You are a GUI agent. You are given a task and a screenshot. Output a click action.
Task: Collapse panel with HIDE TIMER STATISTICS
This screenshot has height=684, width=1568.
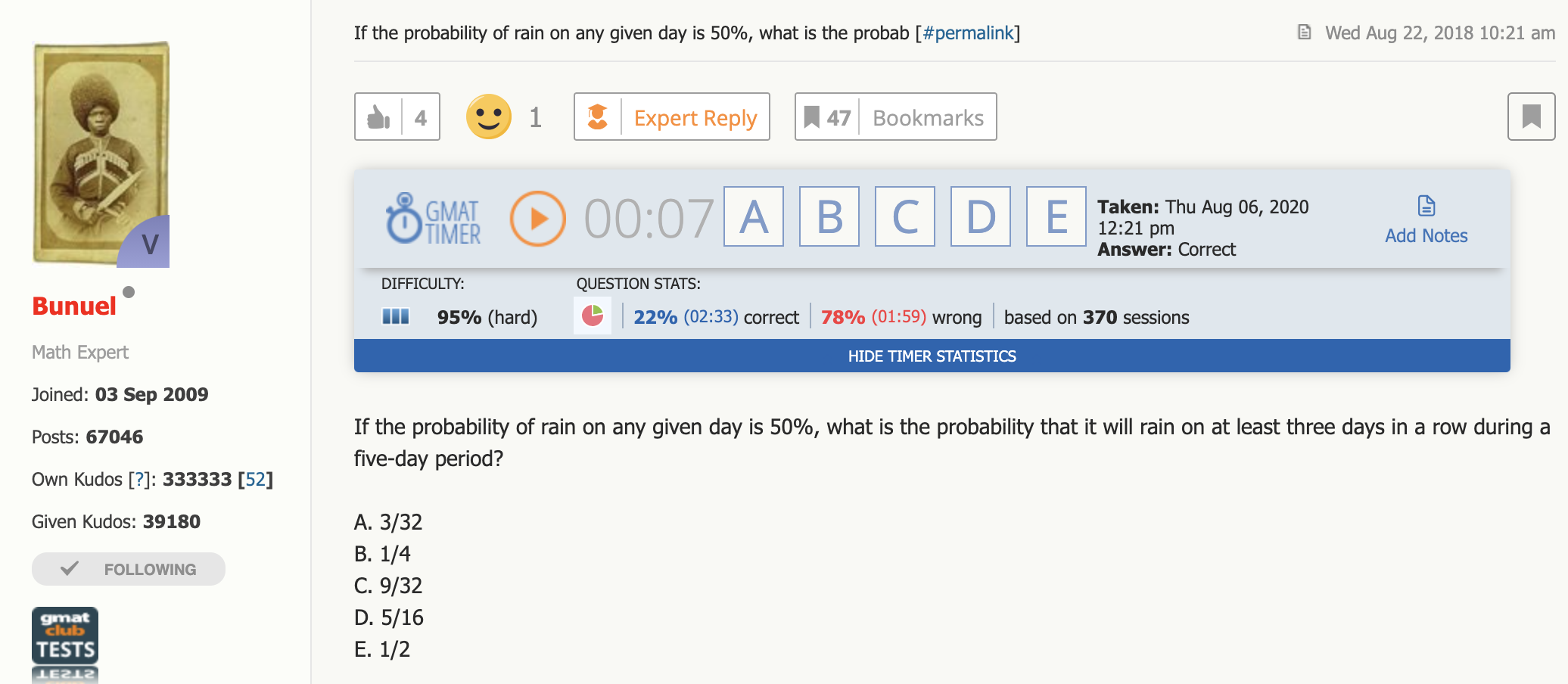(932, 356)
